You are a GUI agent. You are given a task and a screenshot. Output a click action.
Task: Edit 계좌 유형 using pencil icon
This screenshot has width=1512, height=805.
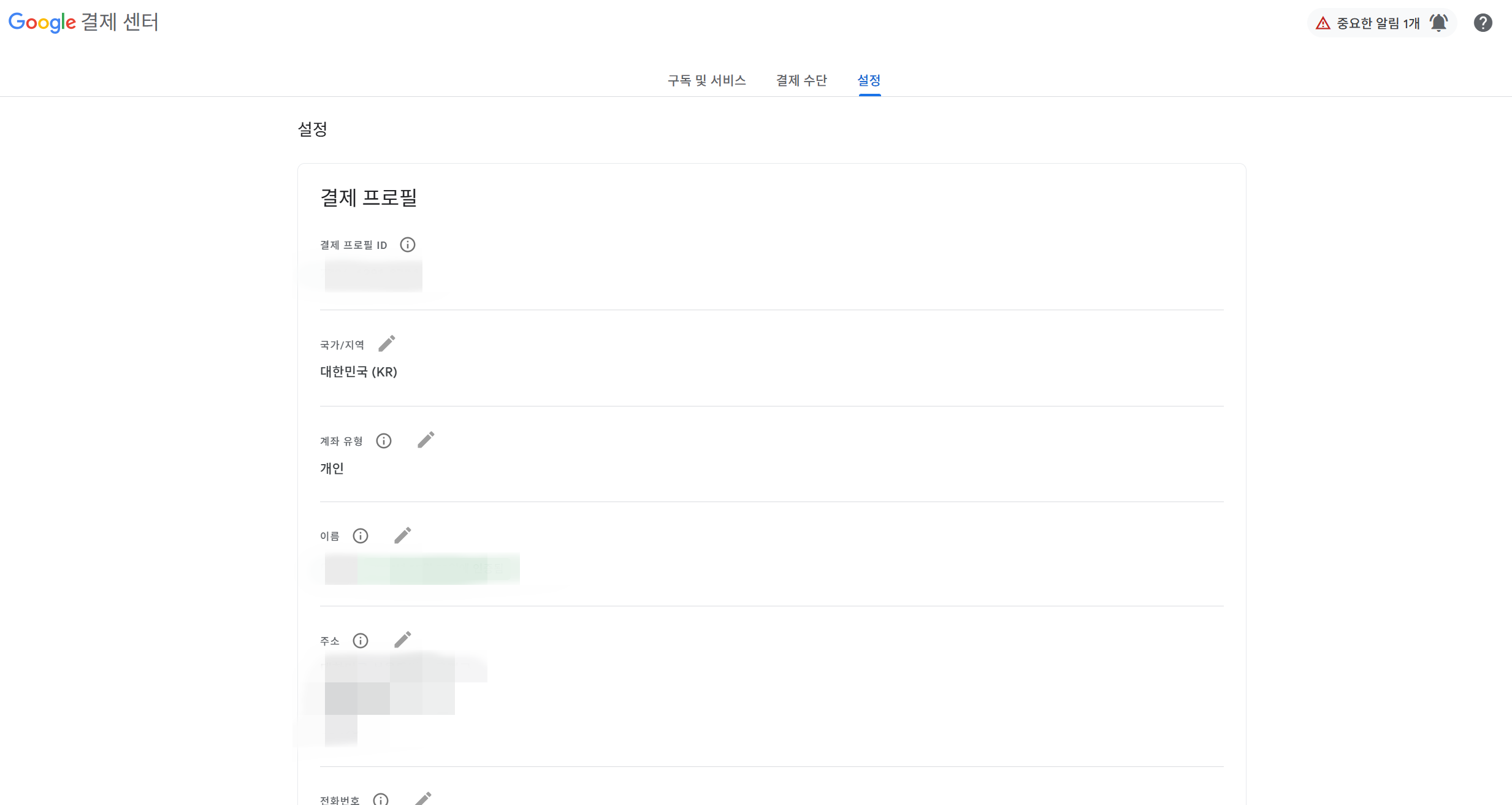[426, 440]
